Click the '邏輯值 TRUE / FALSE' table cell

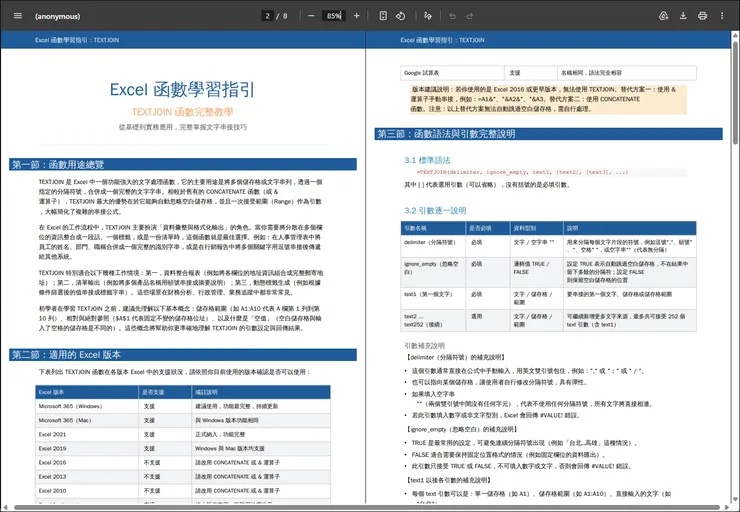click(536, 272)
